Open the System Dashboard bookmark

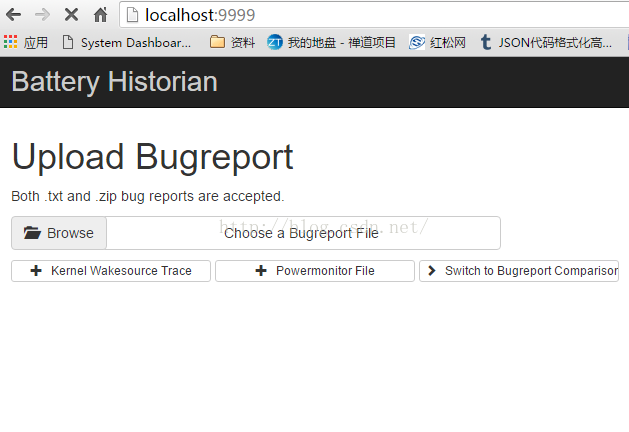click(x=127, y=42)
